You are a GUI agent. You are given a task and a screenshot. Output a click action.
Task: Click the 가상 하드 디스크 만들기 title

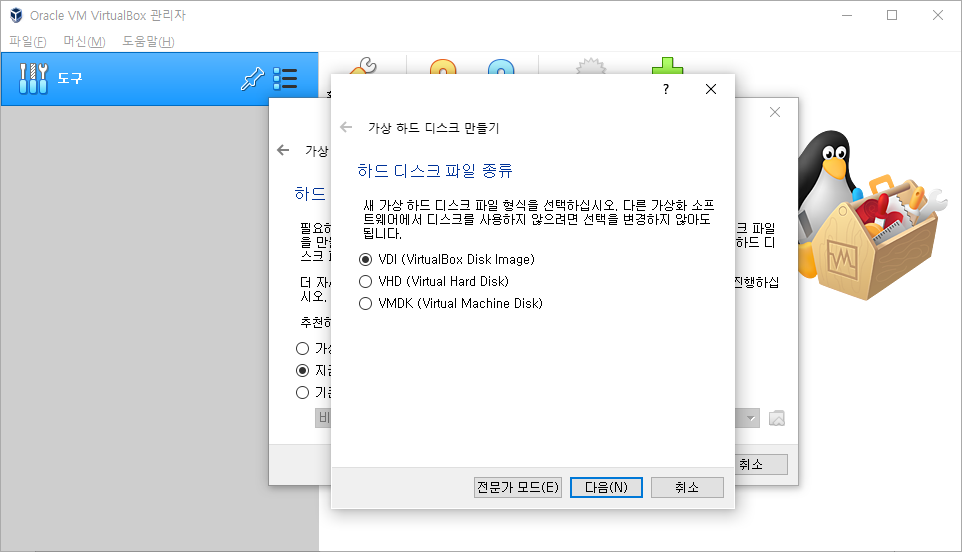pyautogui.click(x=433, y=128)
